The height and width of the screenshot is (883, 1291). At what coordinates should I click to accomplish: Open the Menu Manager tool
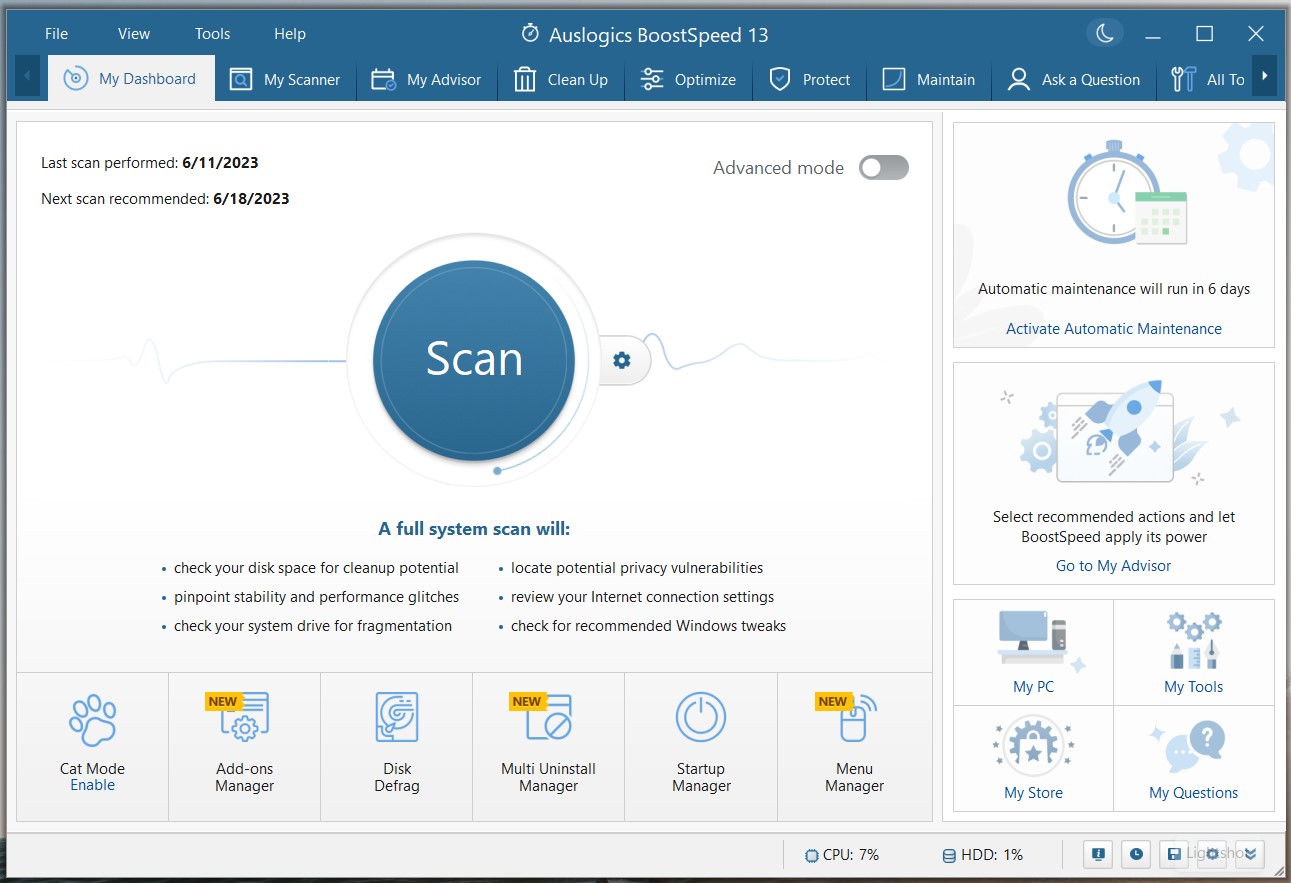tap(853, 745)
